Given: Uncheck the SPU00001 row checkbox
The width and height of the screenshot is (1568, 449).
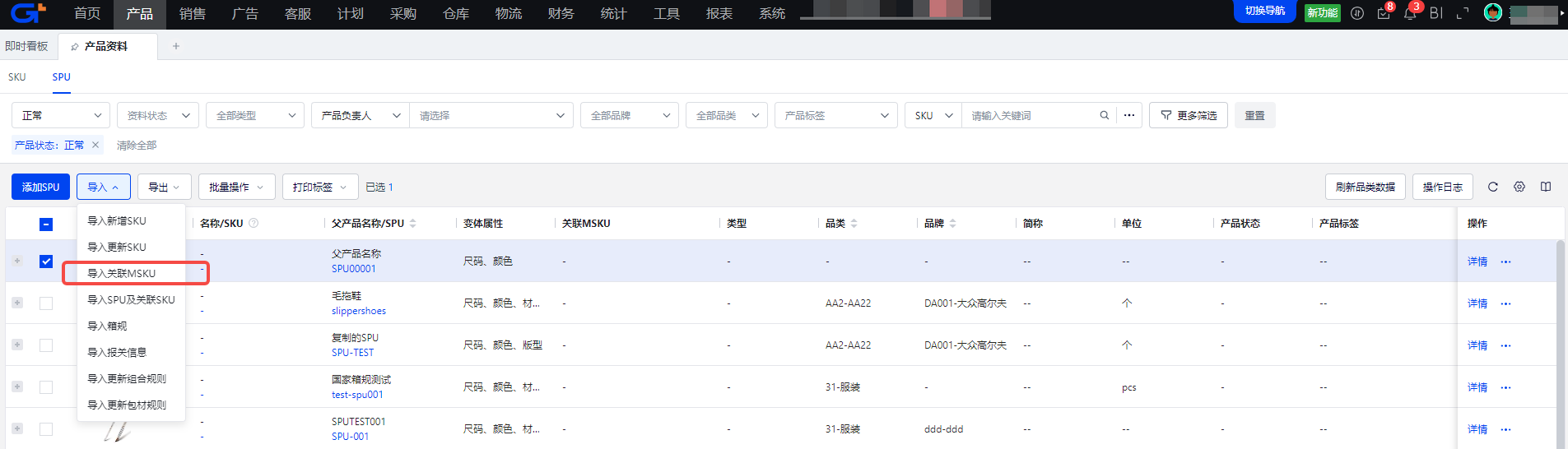Looking at the screenshot, I should [x=46, y=262].
